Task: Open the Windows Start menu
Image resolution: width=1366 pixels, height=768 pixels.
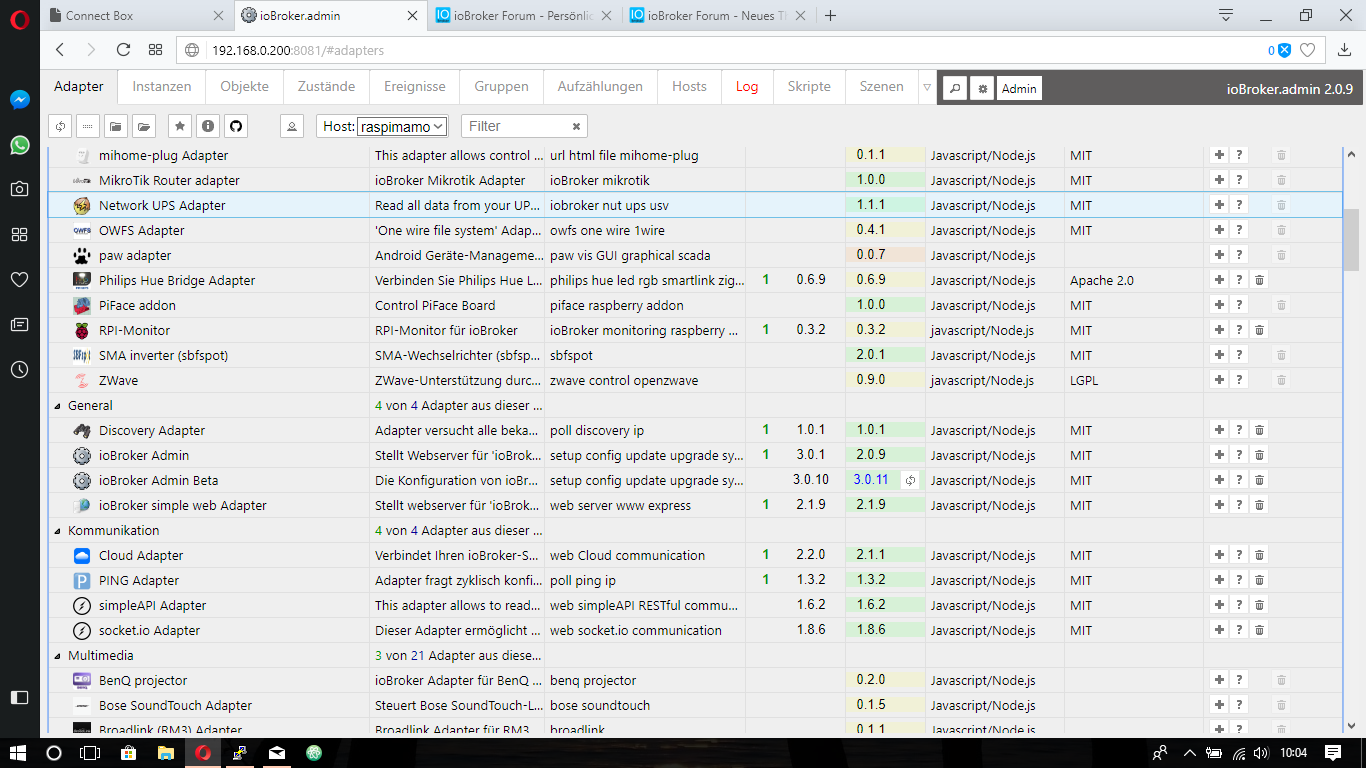Action: tap(18, 753)
